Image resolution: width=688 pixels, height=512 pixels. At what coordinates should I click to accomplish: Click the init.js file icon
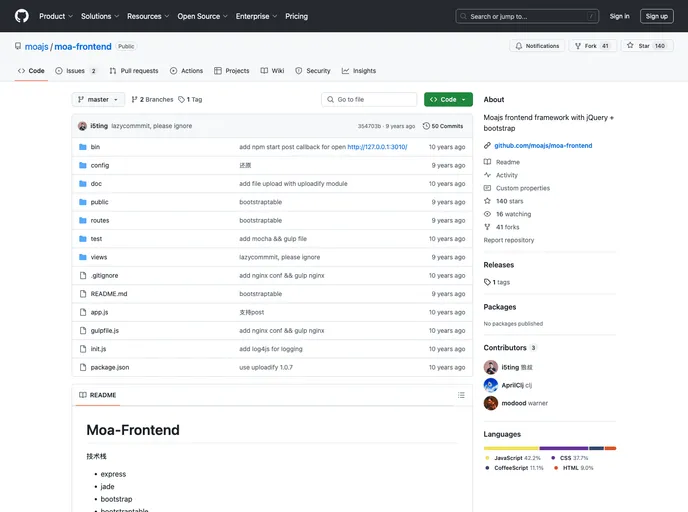coord(82,349)
